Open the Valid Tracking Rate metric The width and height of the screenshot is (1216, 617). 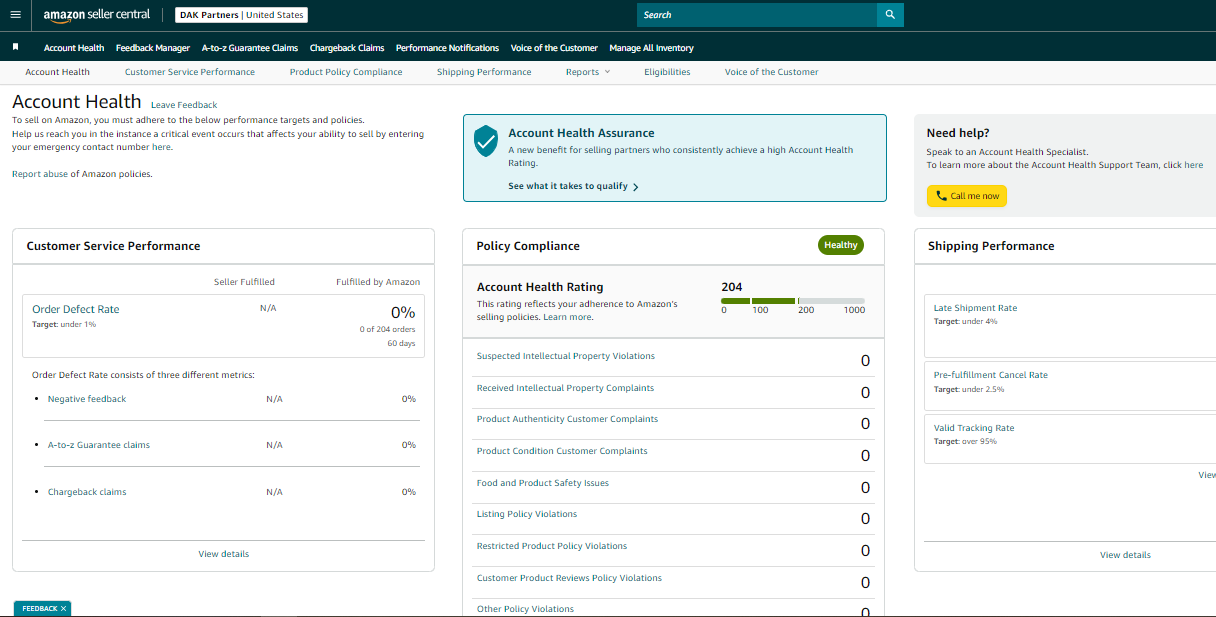(974, 428)
